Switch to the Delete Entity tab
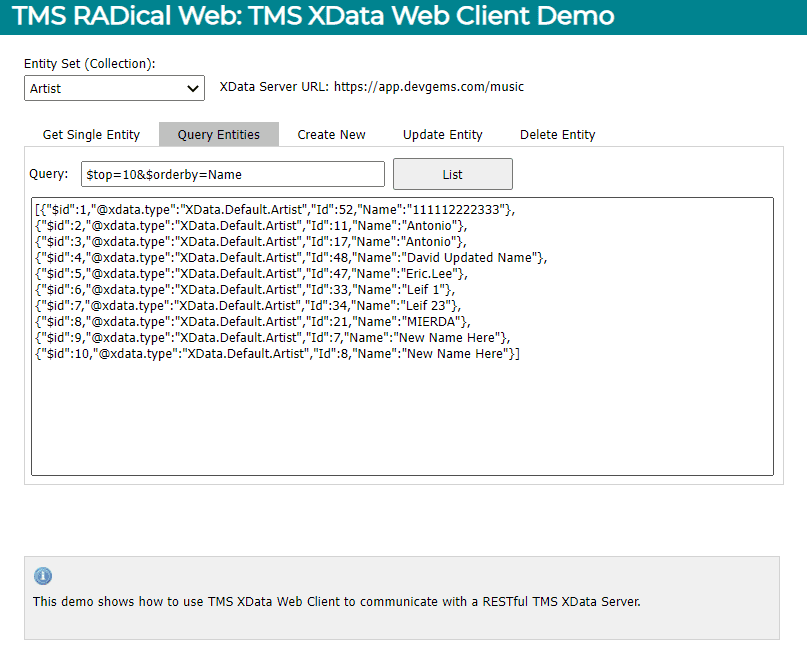This screenshot has width=807, height=652. coord(557,134)
